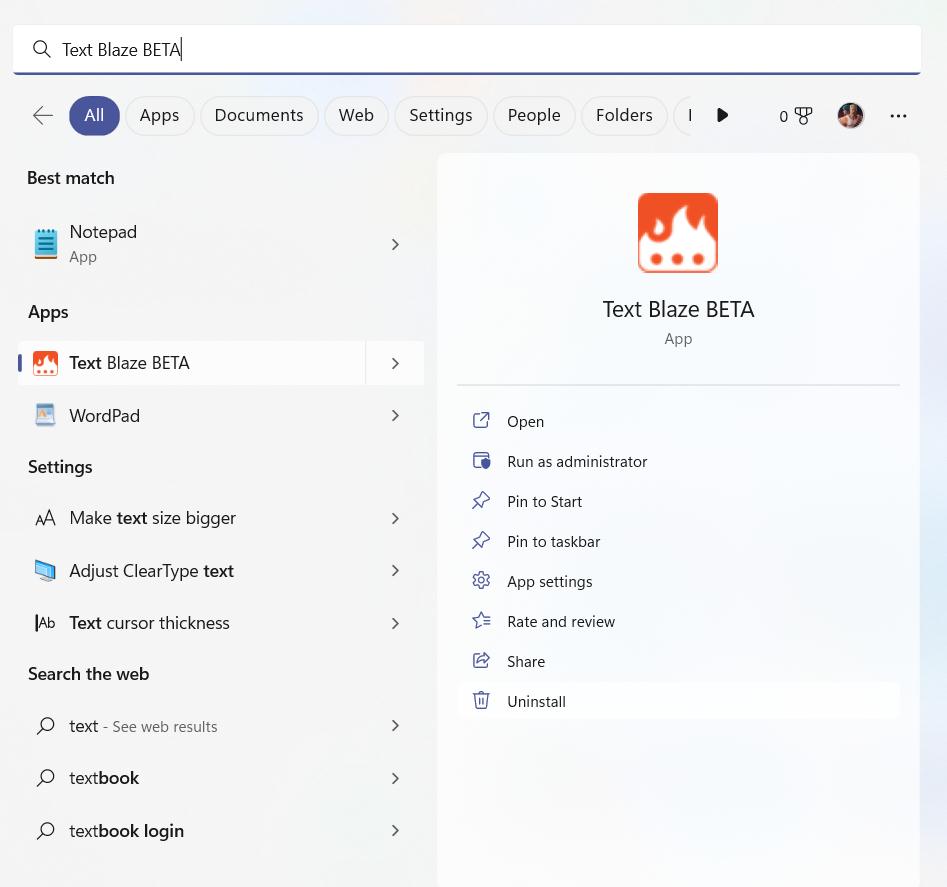Click the Ab text cursor icon
947x887 pixels.
(45, 623)
